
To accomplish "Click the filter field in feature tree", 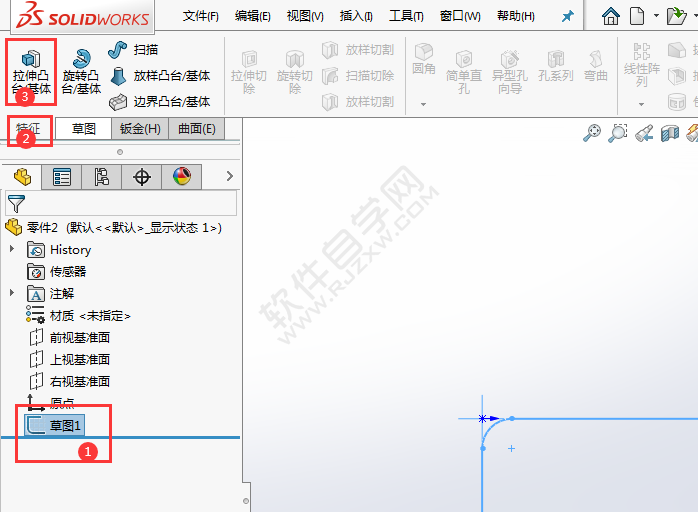I will (x=121, y=203).
